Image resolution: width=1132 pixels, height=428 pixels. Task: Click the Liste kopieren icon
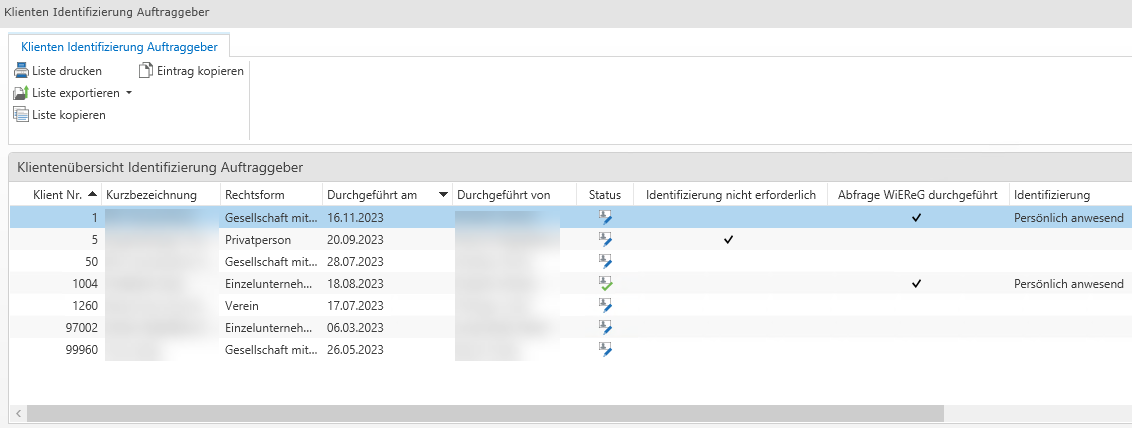pyautogui.click(x=21, y=115)
